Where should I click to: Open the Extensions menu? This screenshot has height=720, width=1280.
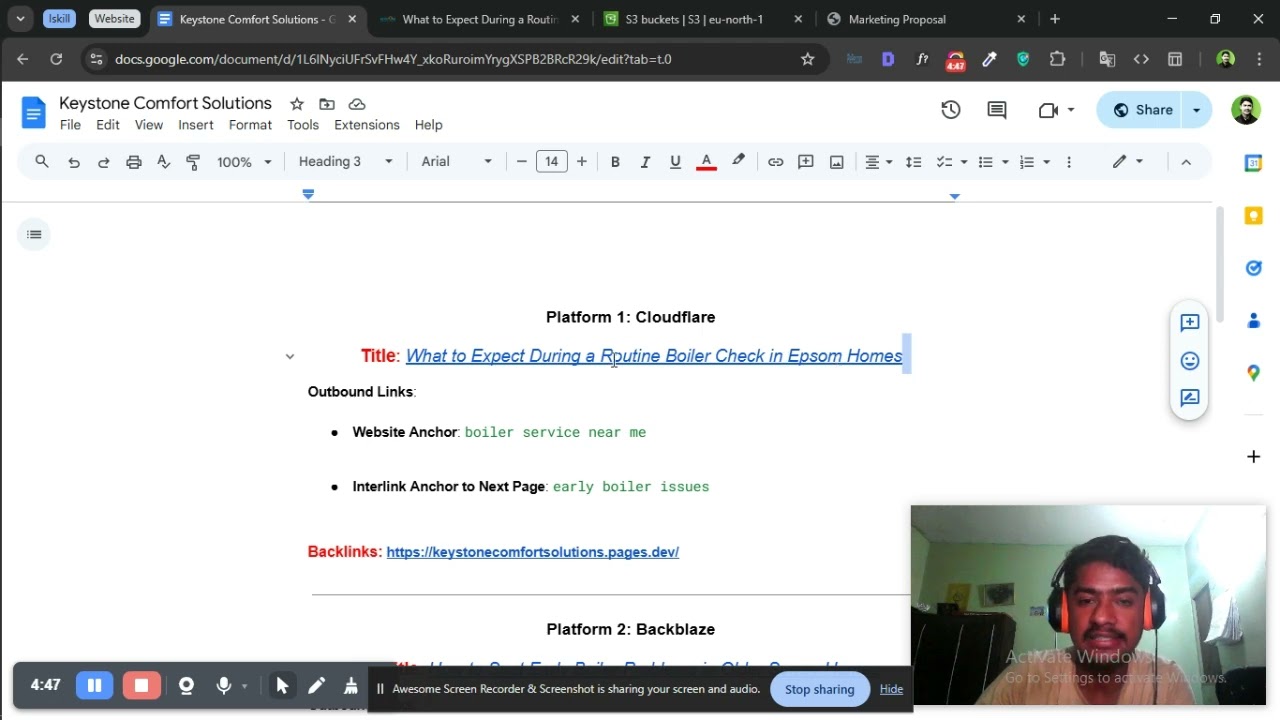pyautogui.click(x=367, y=125)
